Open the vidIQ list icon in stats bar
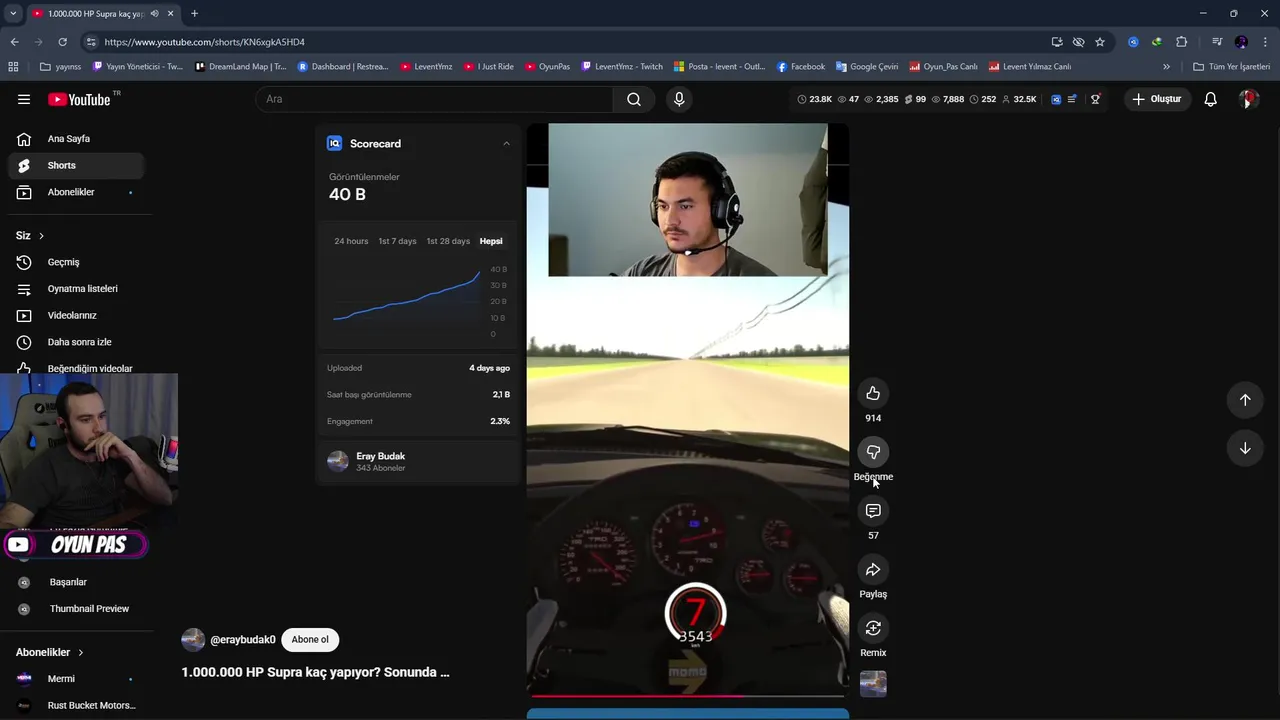1280x720 pixels. 1072,99
